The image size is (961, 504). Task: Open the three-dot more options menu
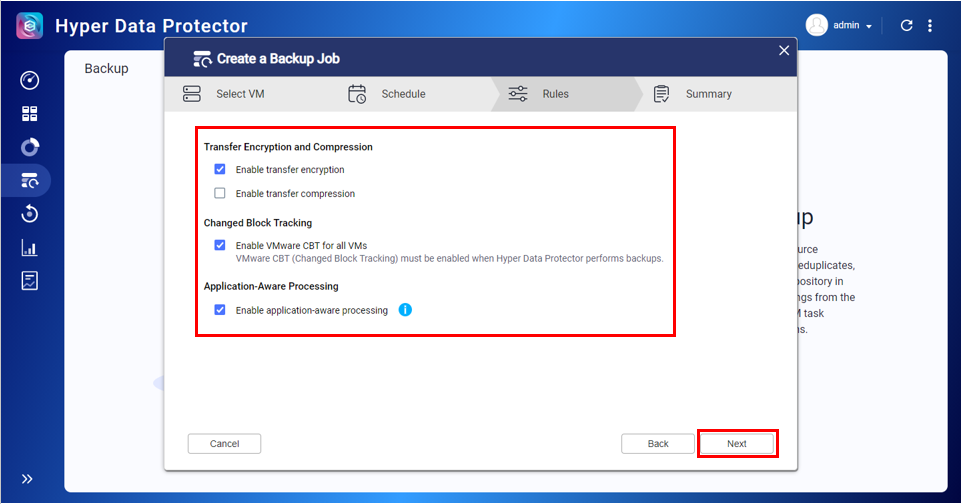tap(932, 26)
